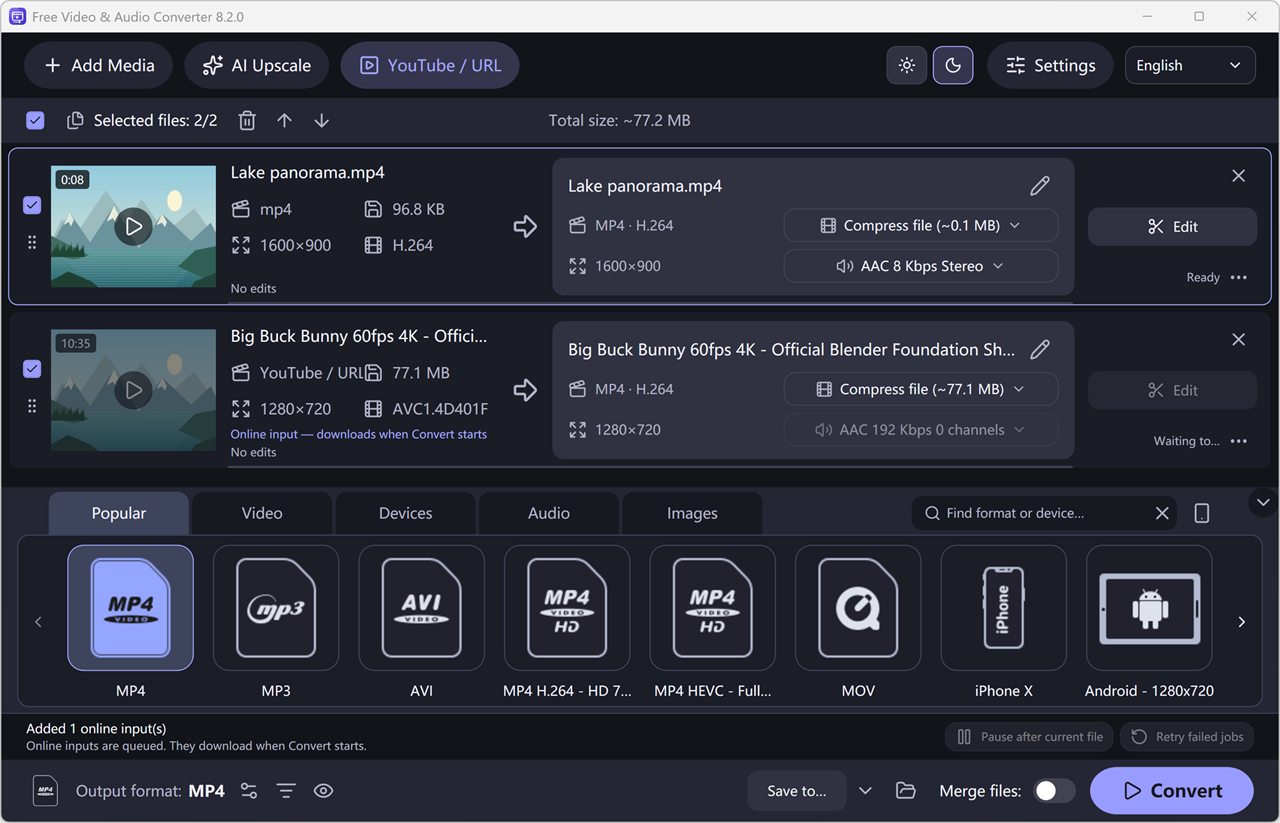
Task: Expand the Save to dropdown arrow
Action: point(865,791)
